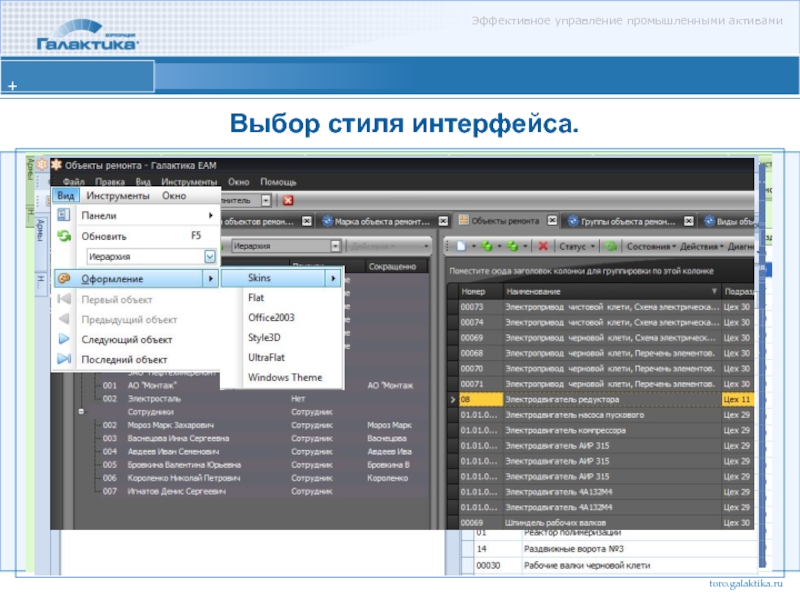Click the new document icon in grid toolbar

click(461, 245)
